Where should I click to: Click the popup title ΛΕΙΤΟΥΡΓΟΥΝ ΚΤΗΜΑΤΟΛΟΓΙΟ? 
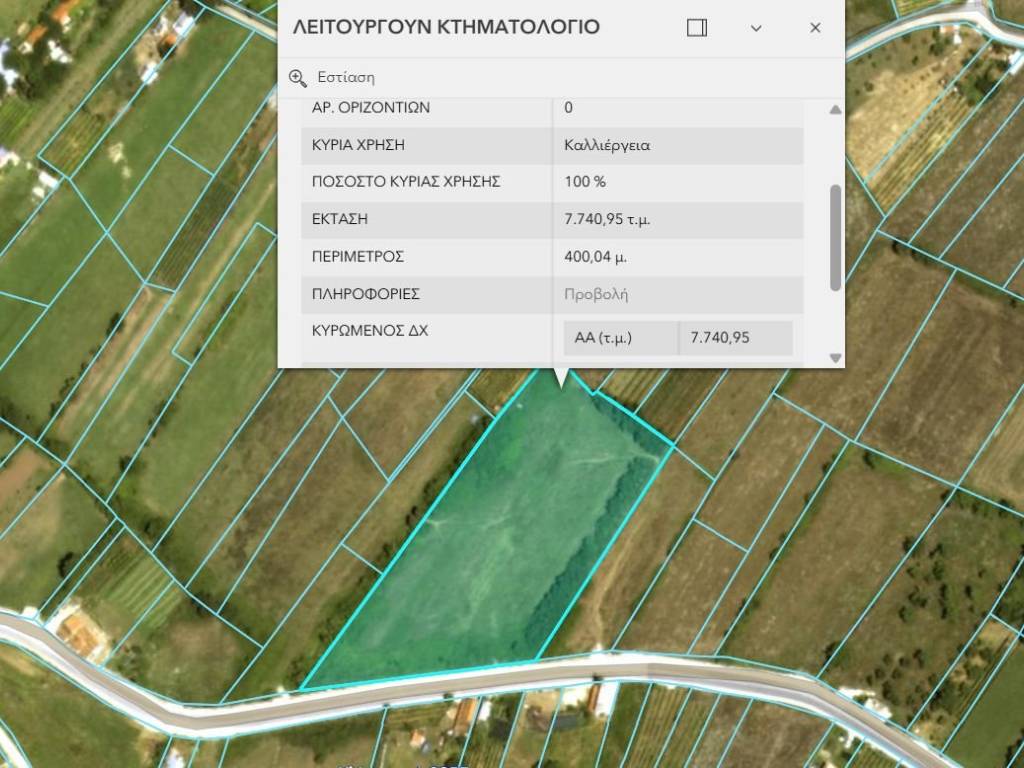[x=446, y=28]
